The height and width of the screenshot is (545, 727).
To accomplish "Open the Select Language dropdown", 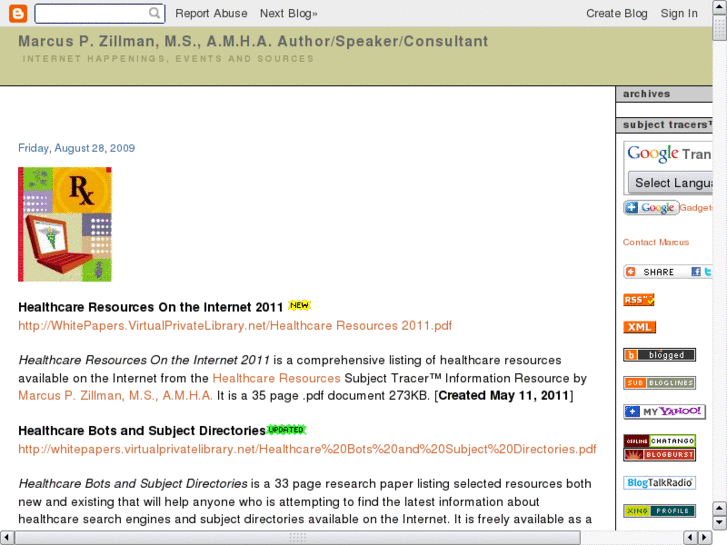I will (x=670, y=183).
